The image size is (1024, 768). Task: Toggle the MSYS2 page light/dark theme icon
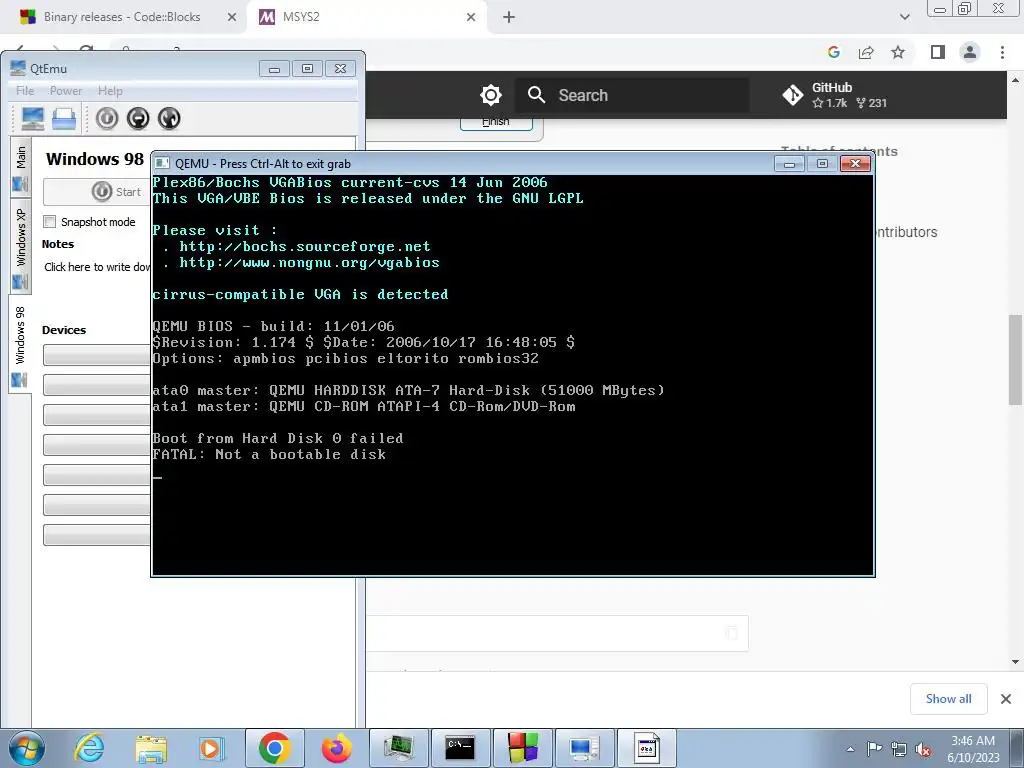(x=490, y=95)
